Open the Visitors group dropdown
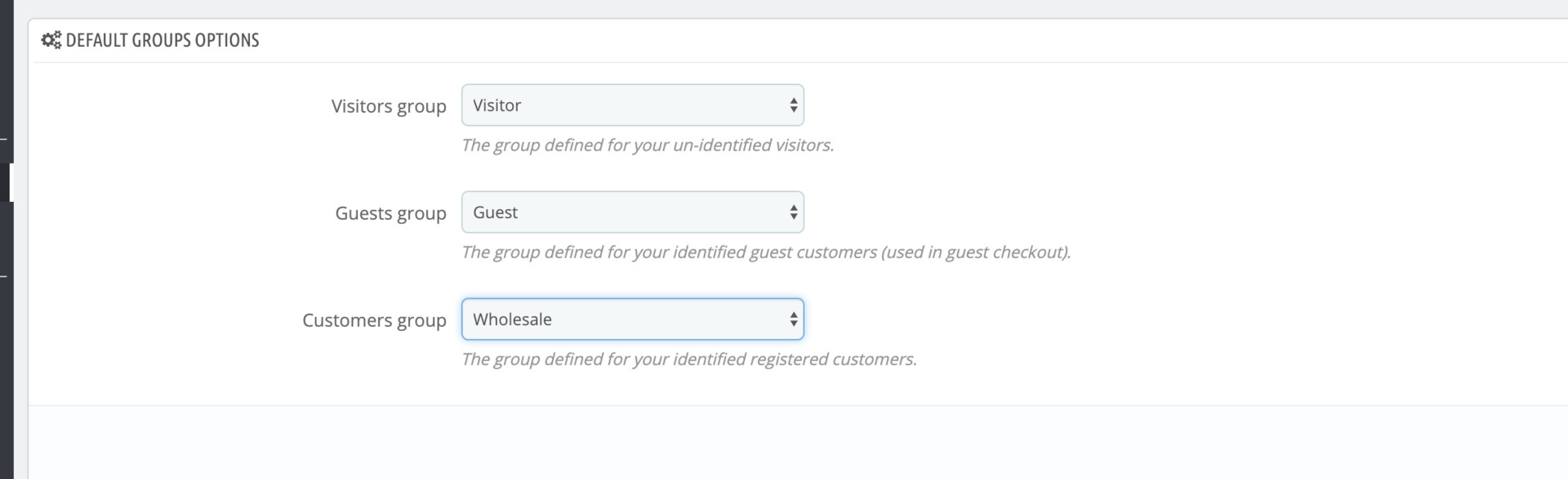The width and height of the screenshot is (1568, 479). point(631,105)
